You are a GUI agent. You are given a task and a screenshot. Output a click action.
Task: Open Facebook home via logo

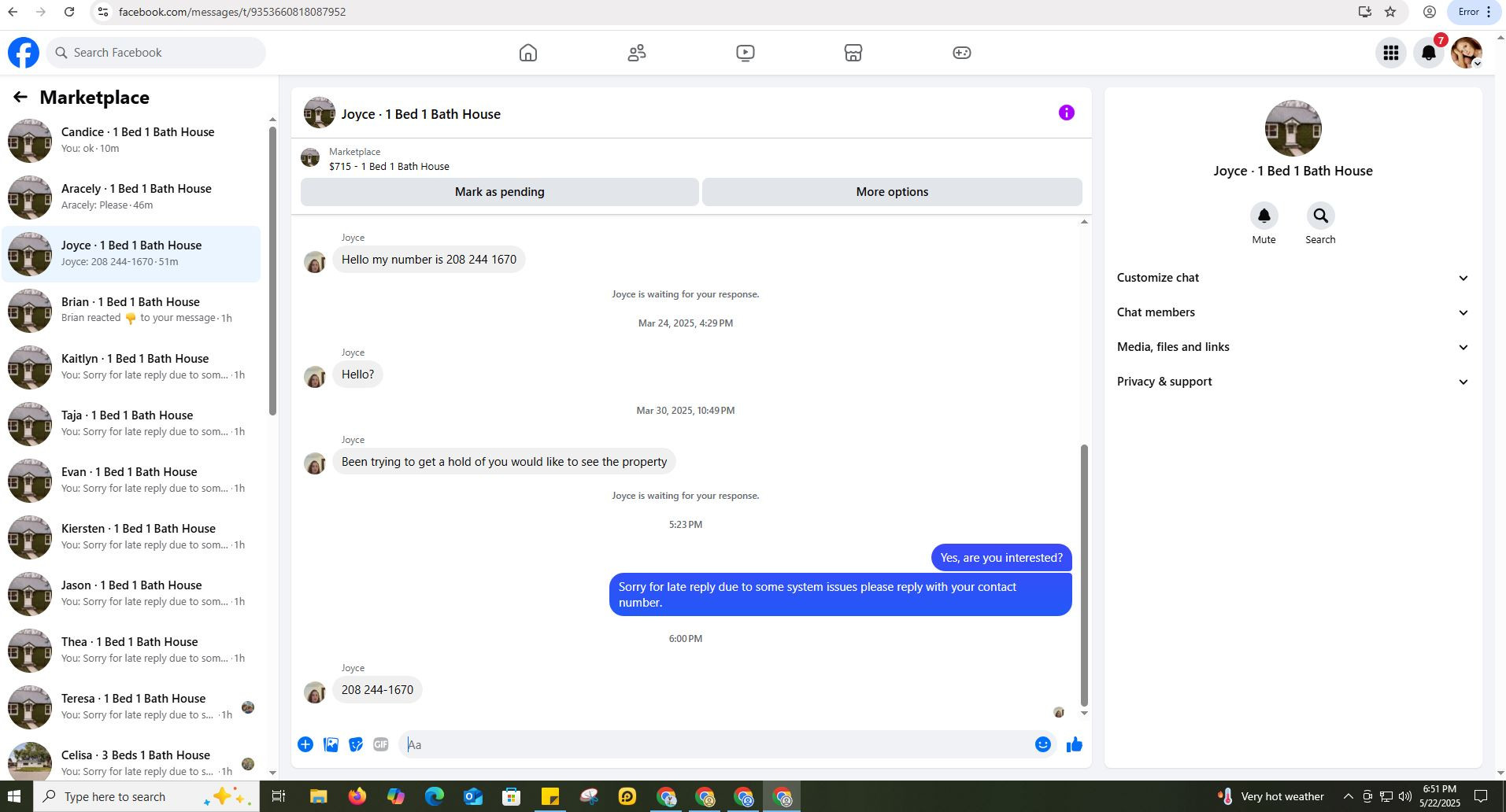(24, 53)
